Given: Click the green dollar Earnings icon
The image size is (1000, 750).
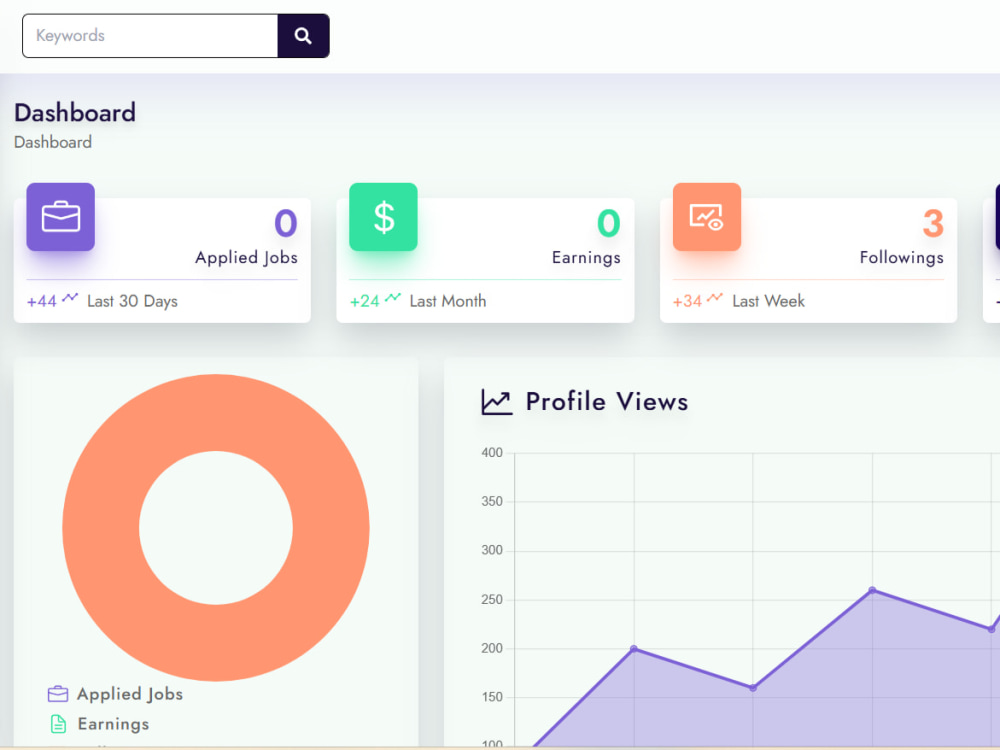Looking at the screenshot, I should pos(383,217).
